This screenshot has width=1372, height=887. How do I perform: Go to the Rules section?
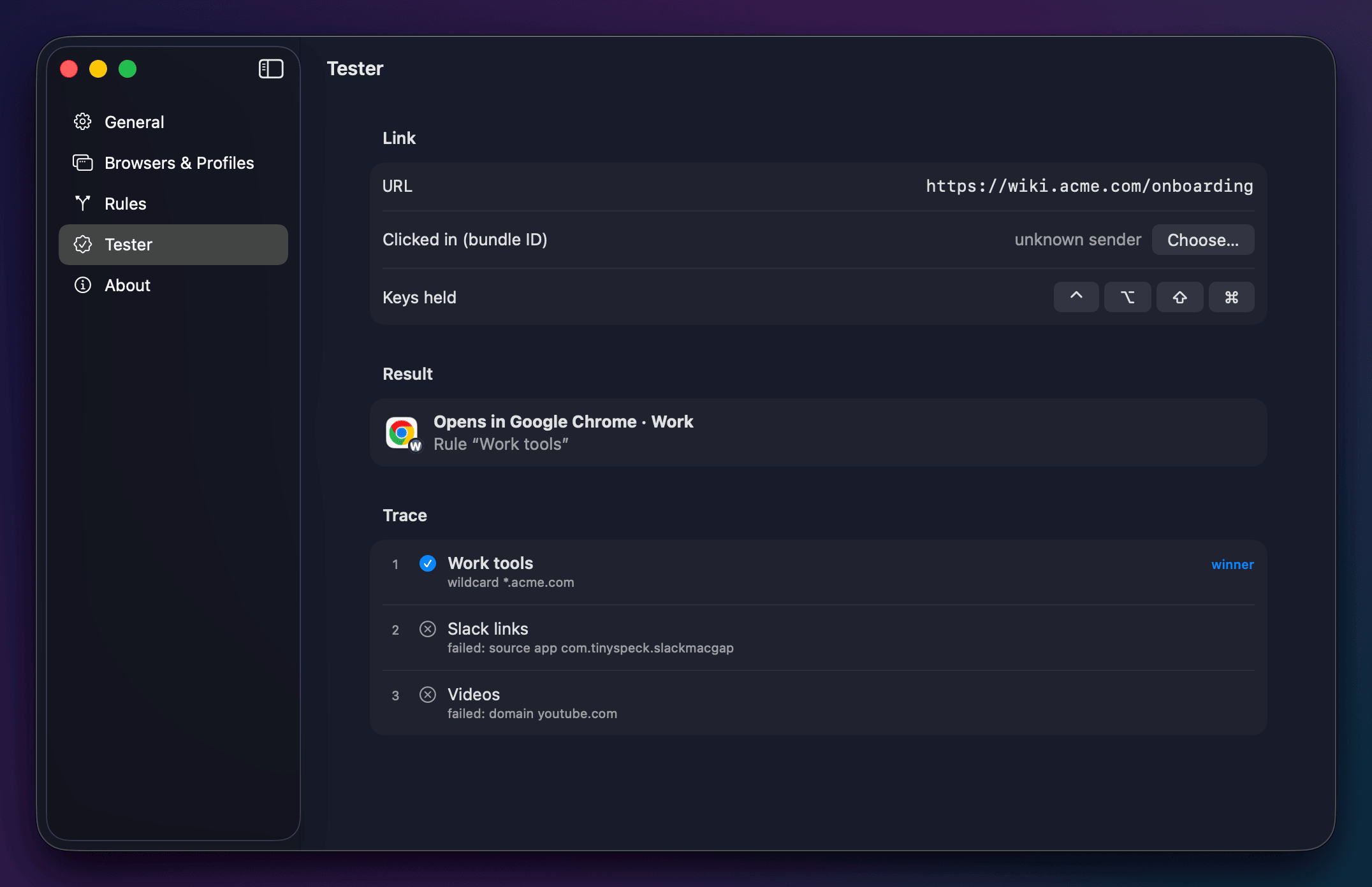(x=173, y=203)
